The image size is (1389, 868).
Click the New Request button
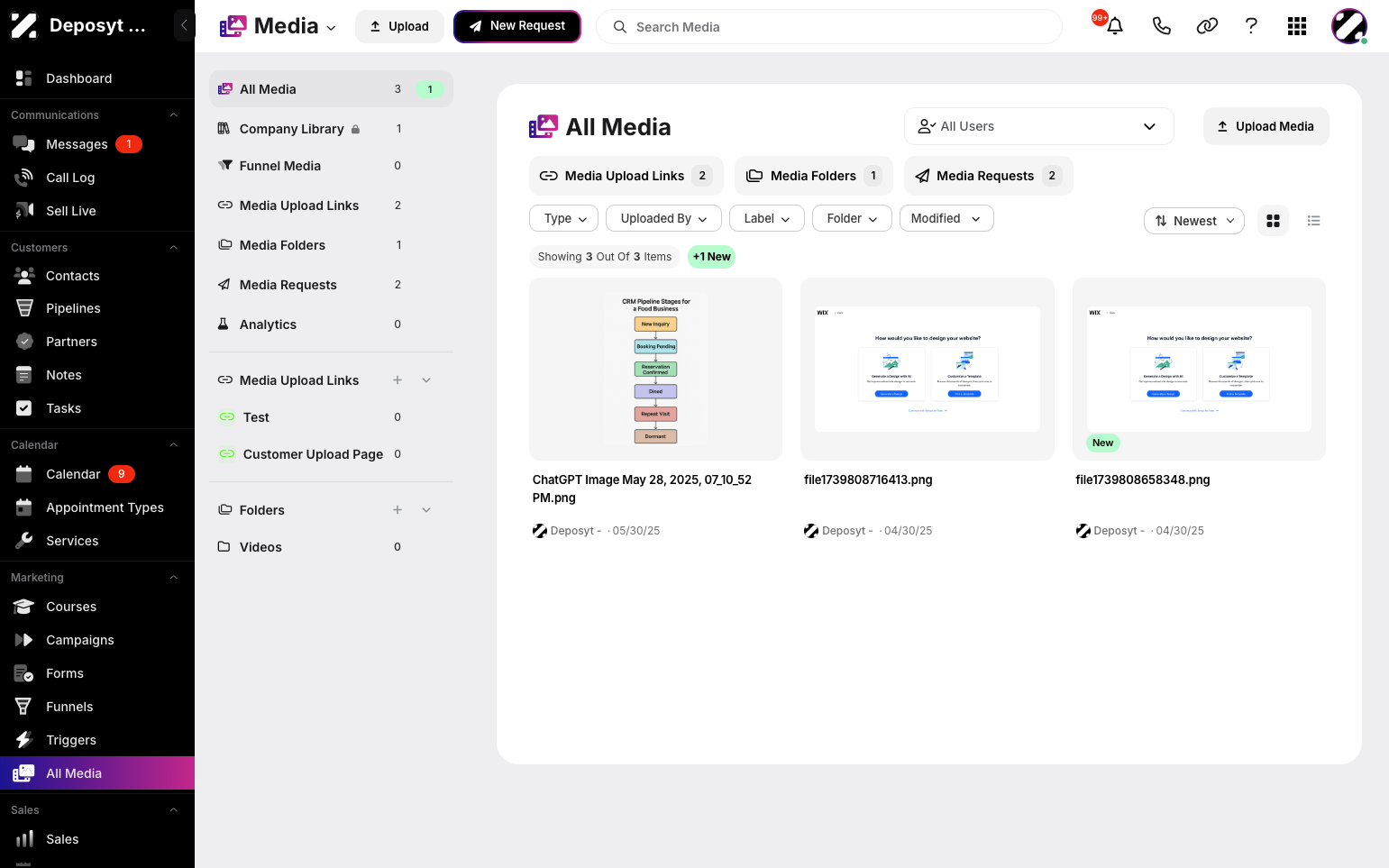pos(517,26)
